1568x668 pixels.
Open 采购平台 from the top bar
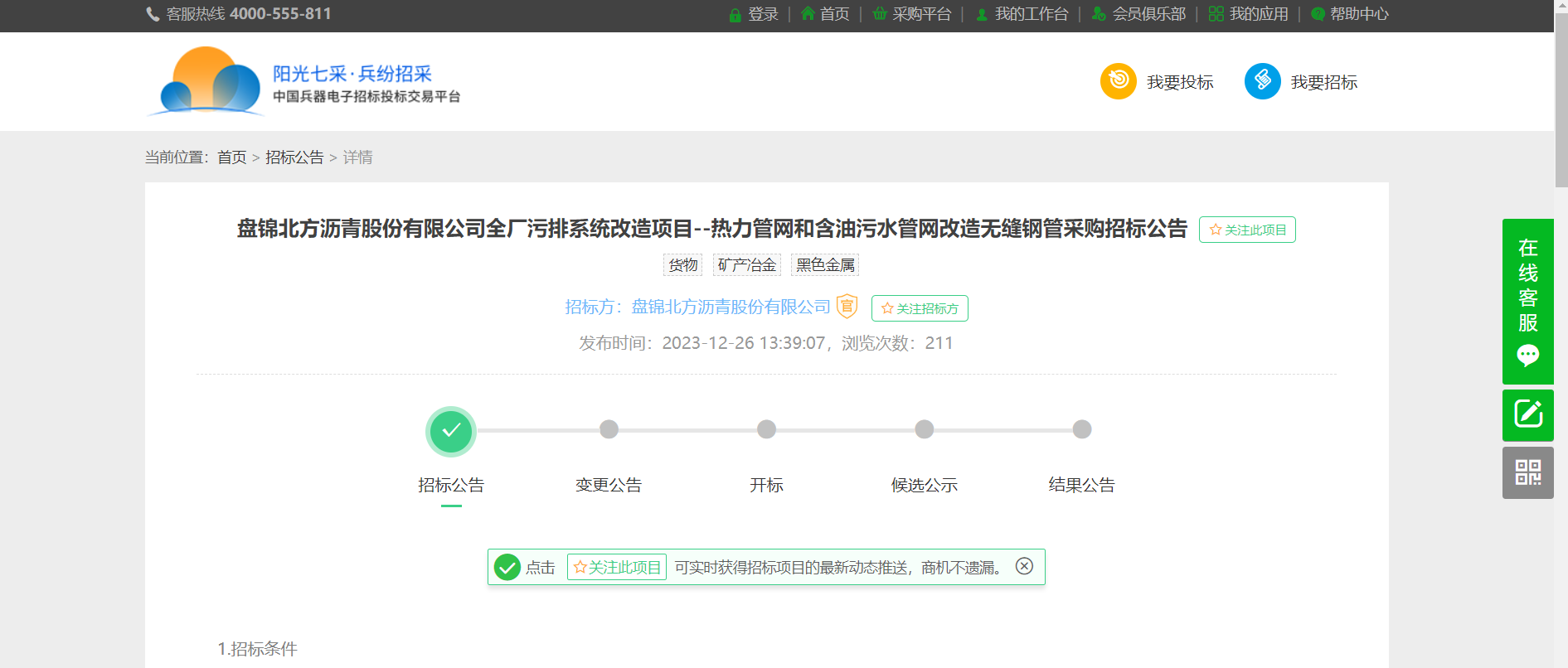pyautogui.click(x=922, y=14)
